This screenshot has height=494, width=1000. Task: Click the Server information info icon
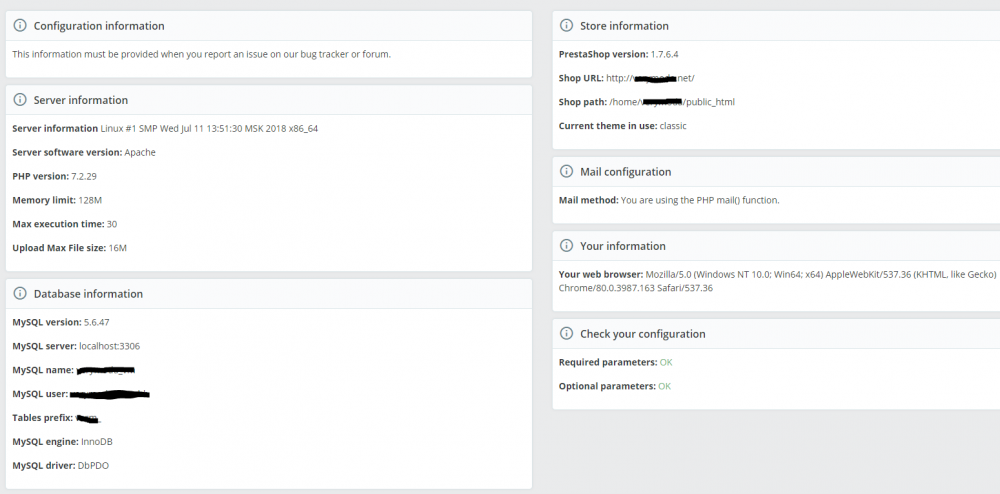tap(20, 100)
